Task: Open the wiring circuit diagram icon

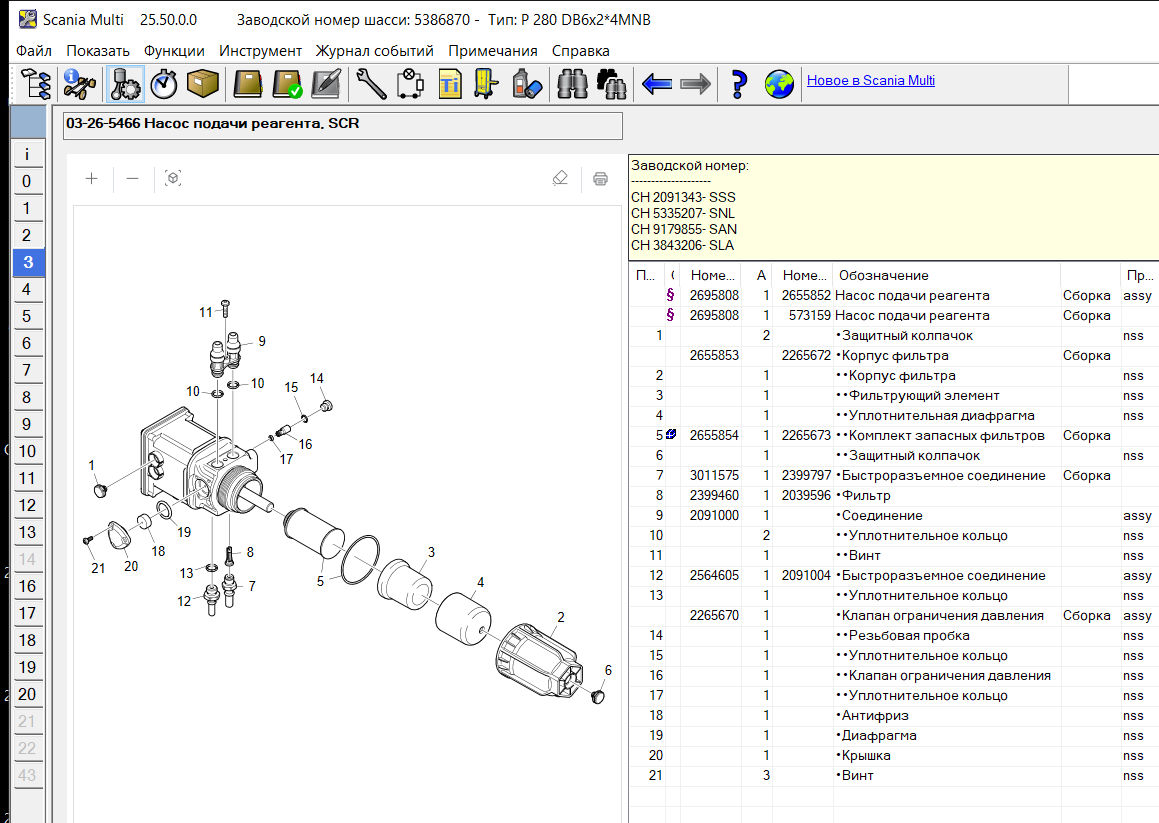Action: pyautogui.click(x=410, y=84)
